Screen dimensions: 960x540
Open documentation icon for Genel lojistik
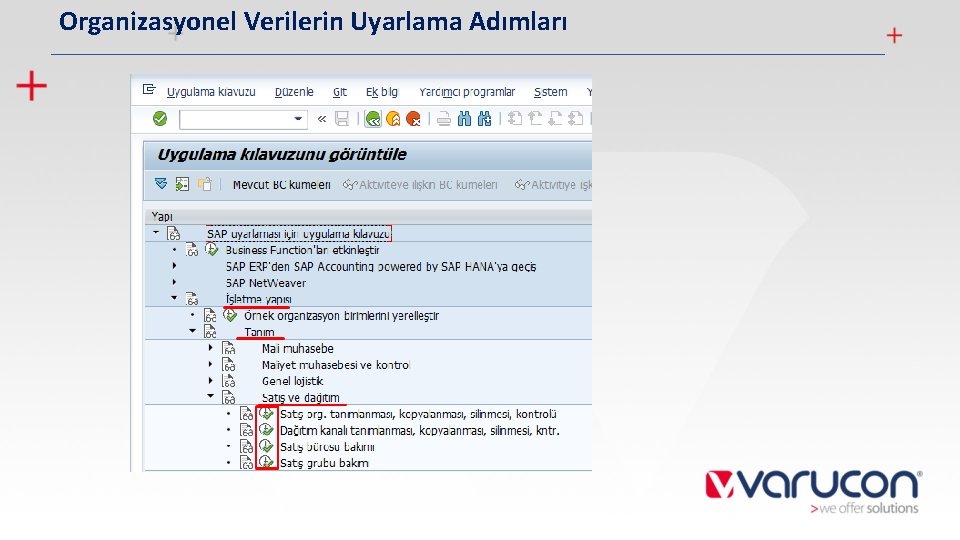(x=229, y=381)
